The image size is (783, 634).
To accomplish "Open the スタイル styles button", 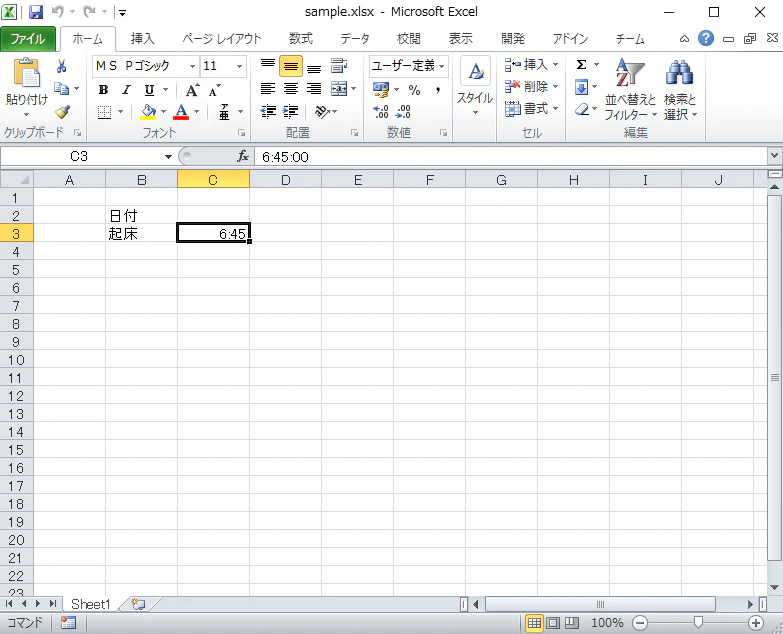I will point(475,87).
